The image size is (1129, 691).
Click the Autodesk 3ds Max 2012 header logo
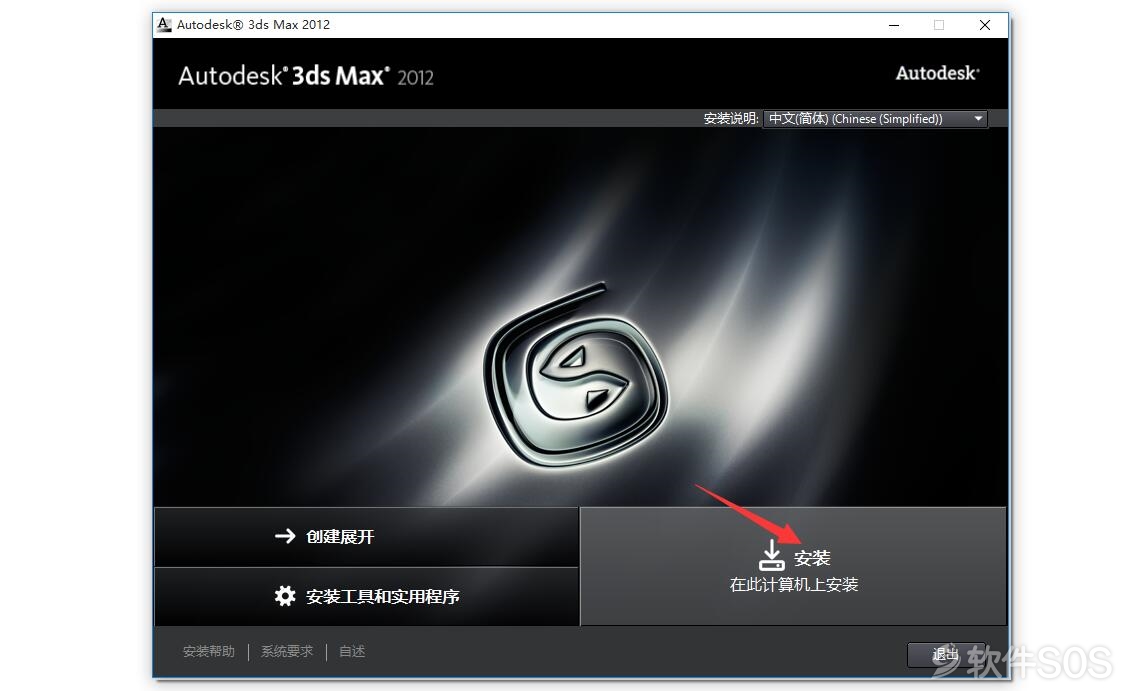306,76
